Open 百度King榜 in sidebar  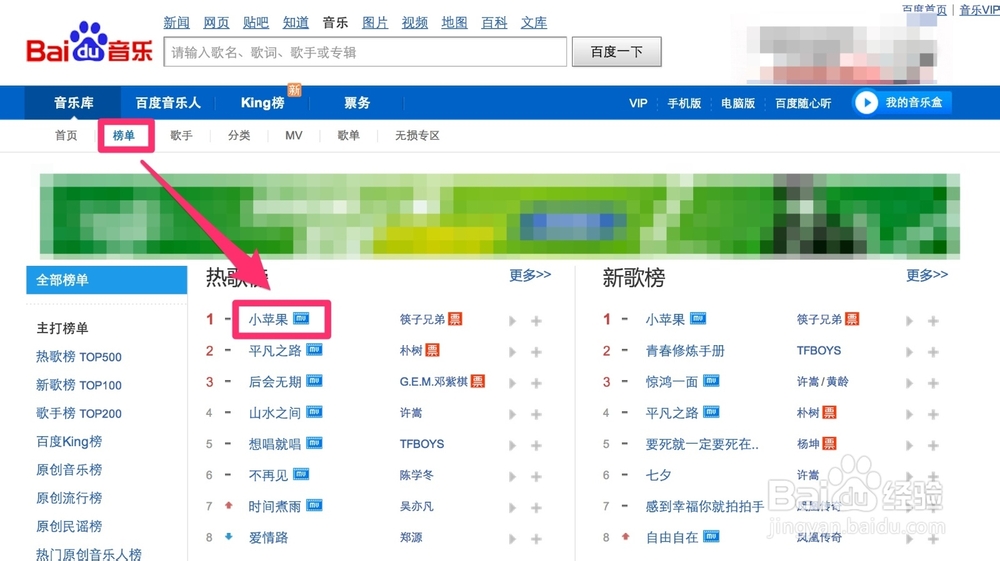click(x=69, y=441)
